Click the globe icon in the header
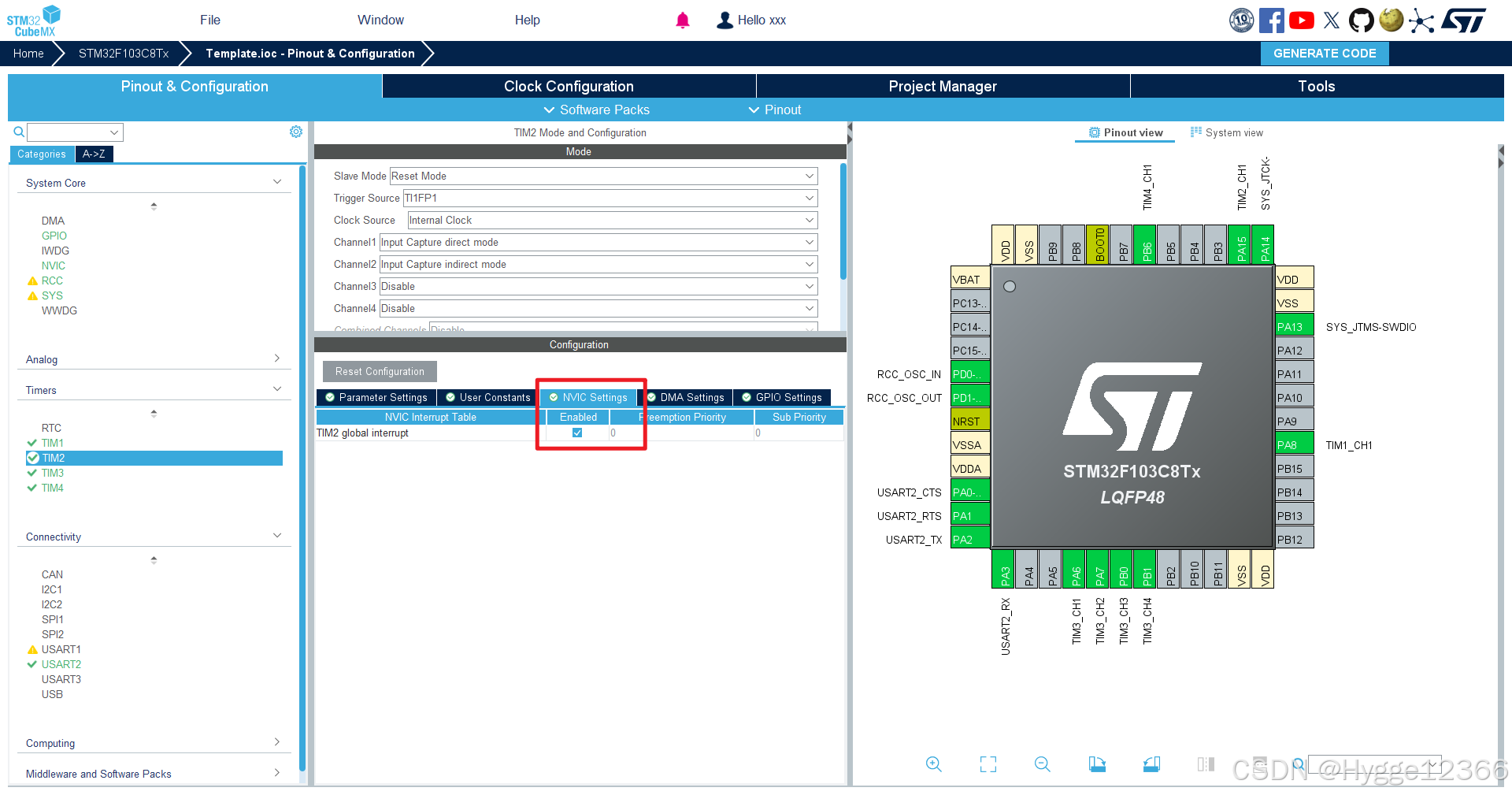1512x795 pixels. [1392, 20]
